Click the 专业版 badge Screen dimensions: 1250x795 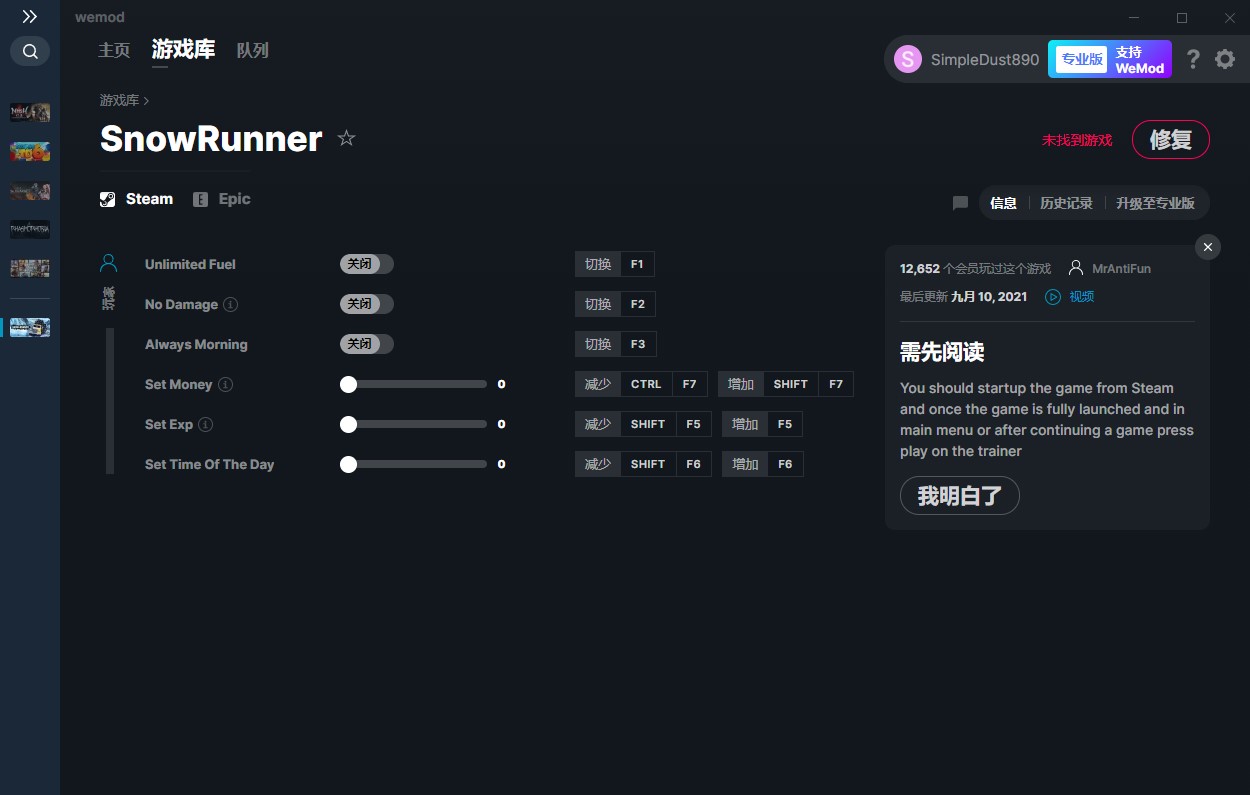coord(1082,59)
